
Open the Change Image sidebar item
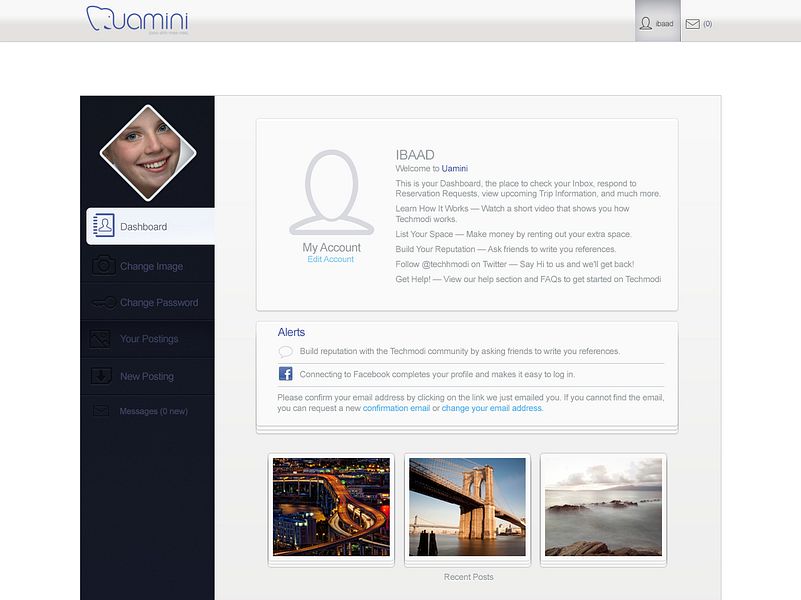coord(148,266)
